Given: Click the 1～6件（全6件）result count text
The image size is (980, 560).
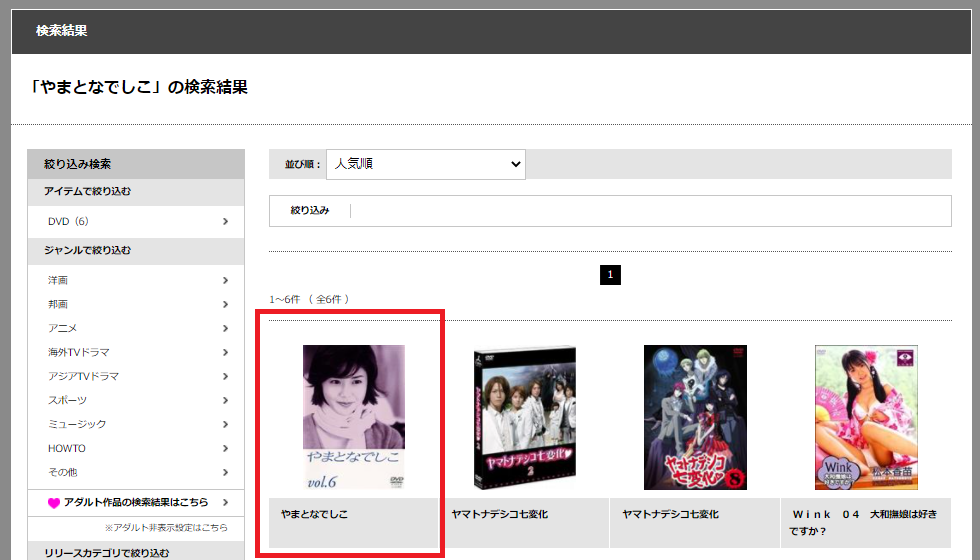Looking at the screenshot, I should 309,299.
